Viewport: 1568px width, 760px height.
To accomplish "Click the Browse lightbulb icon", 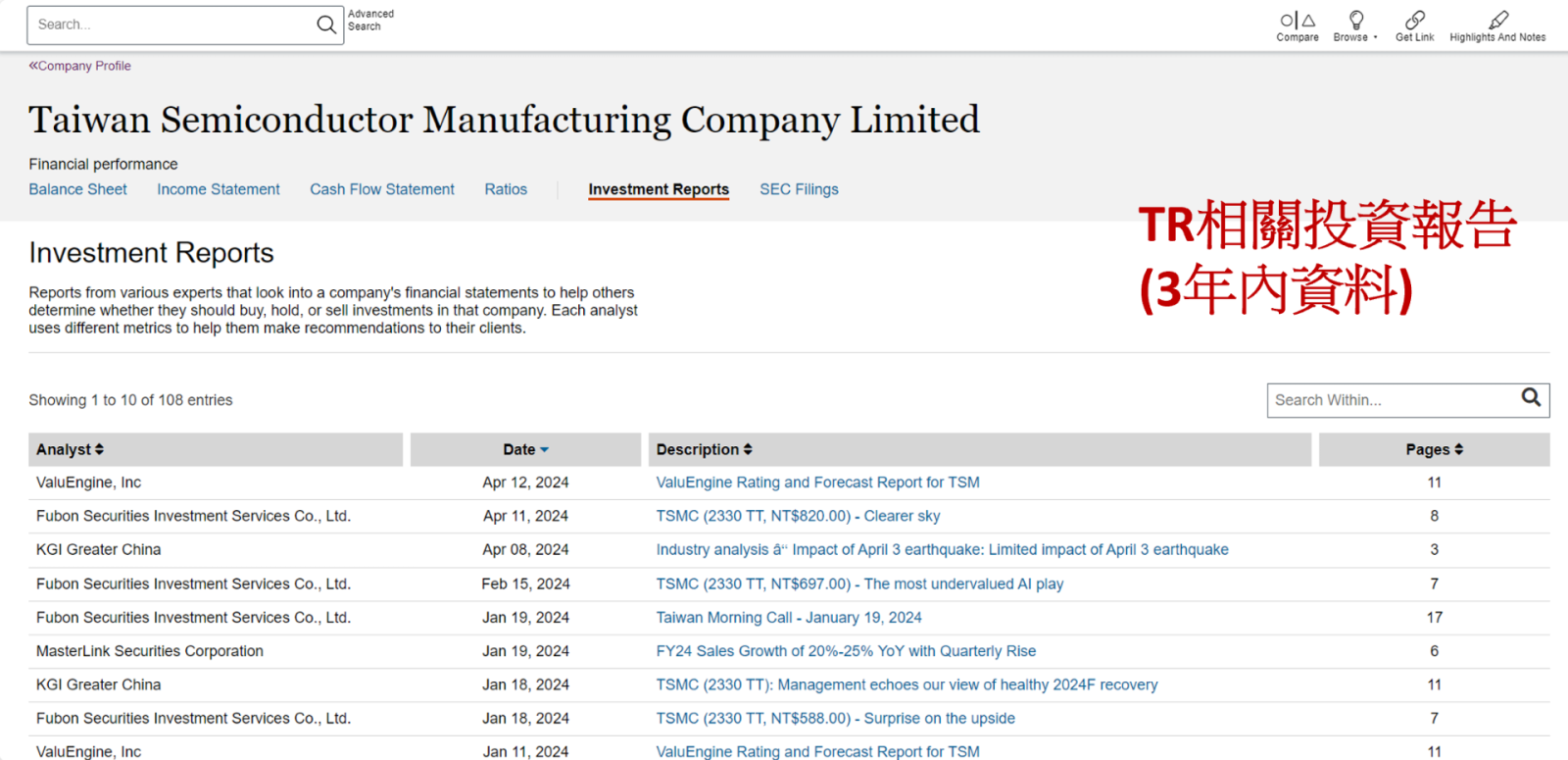I will point(1356,20).
